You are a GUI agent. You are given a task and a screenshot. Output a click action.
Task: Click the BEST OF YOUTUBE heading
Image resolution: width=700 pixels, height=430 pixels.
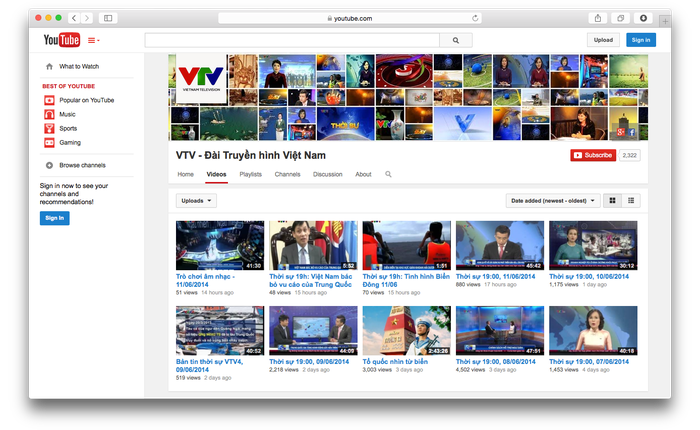(69, 86)
